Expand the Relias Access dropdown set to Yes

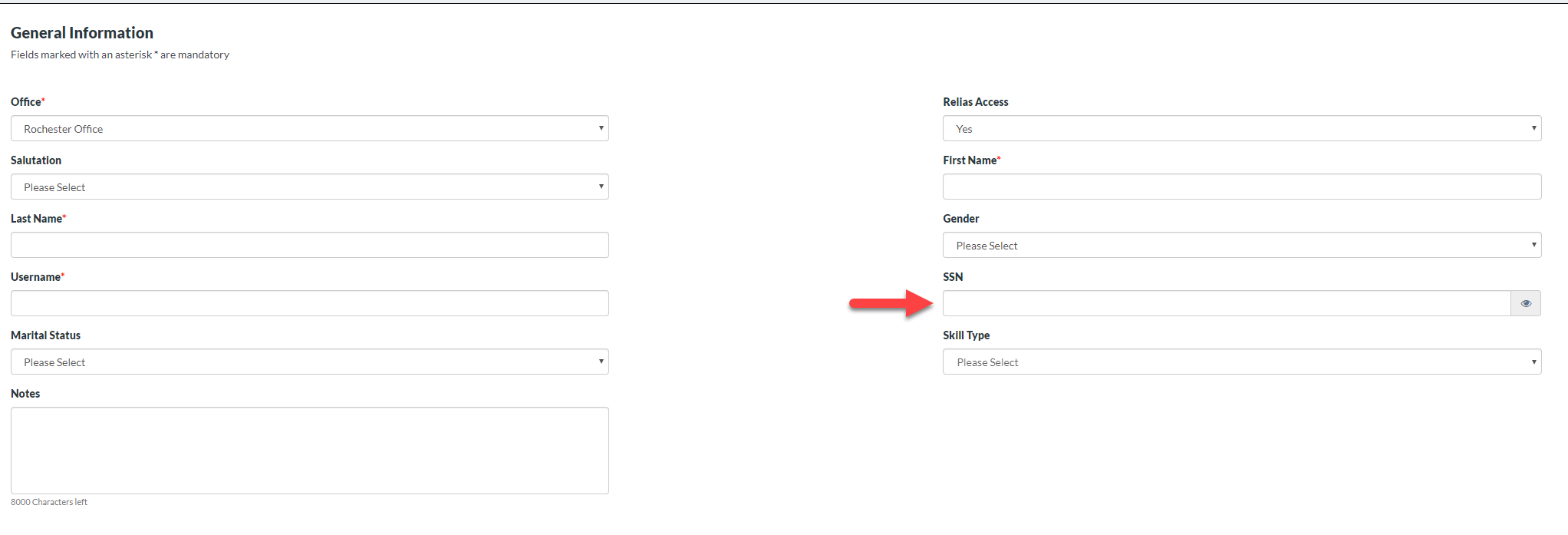click(1241, 128)
